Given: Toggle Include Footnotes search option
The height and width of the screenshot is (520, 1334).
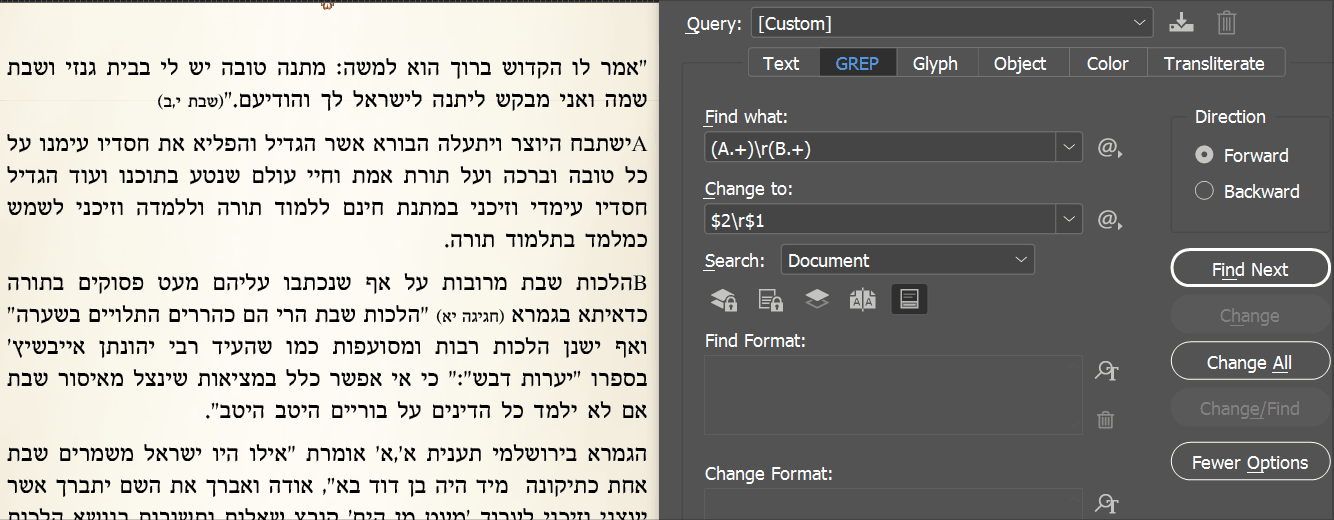Looking at the screenshot, I should [x=908, y=299].
